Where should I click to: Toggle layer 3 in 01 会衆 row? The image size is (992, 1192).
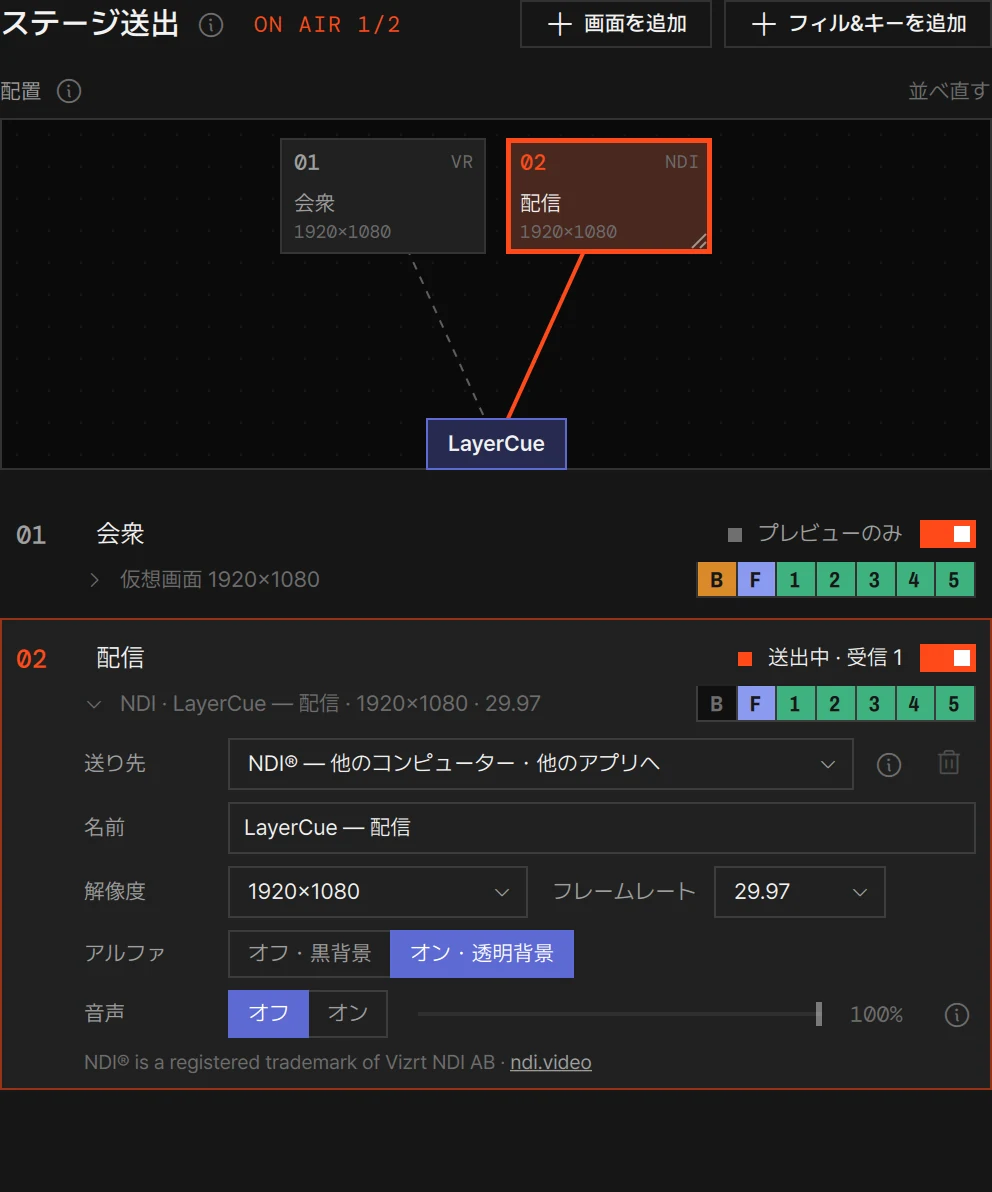(875, 580)
